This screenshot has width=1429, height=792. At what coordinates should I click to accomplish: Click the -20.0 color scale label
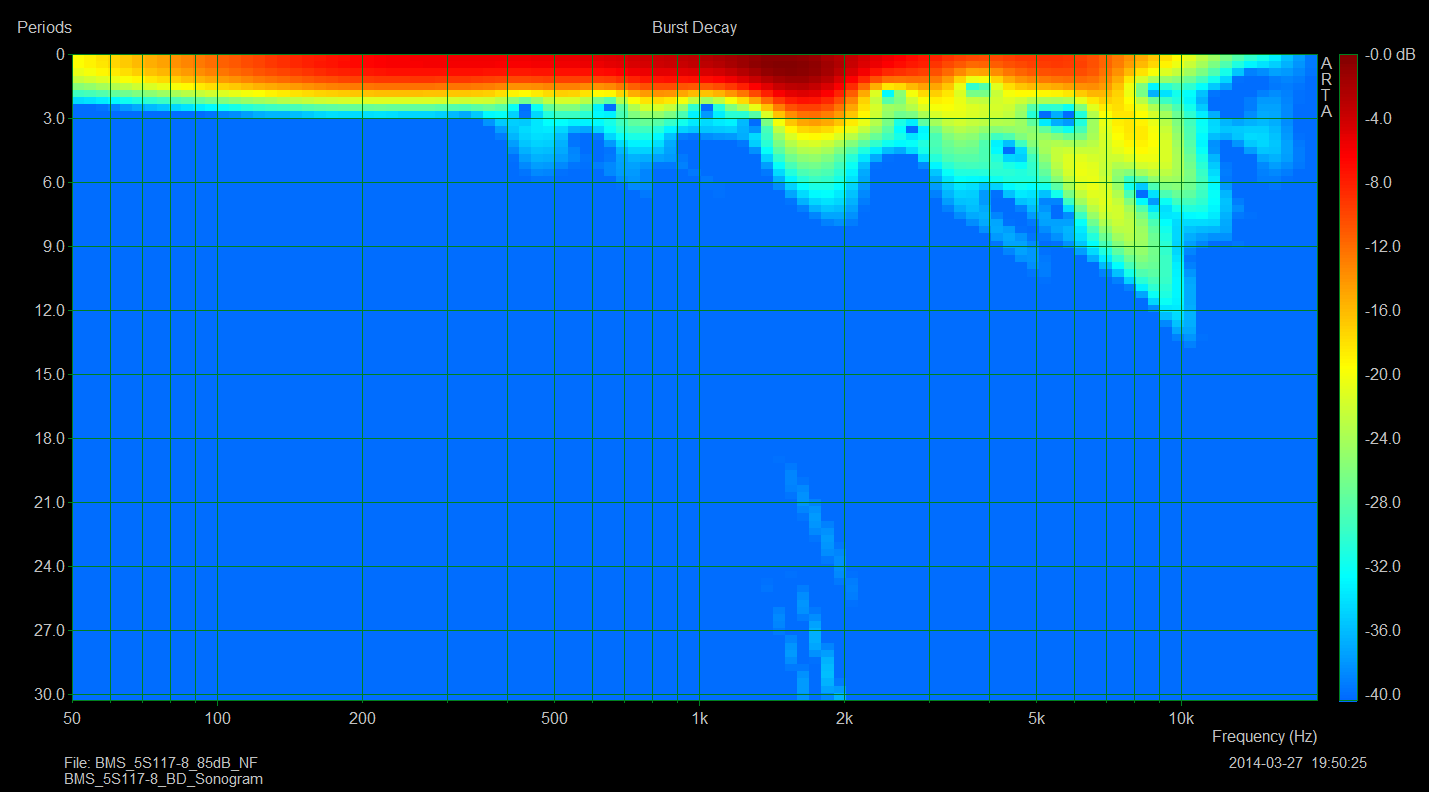[1385, 375]
